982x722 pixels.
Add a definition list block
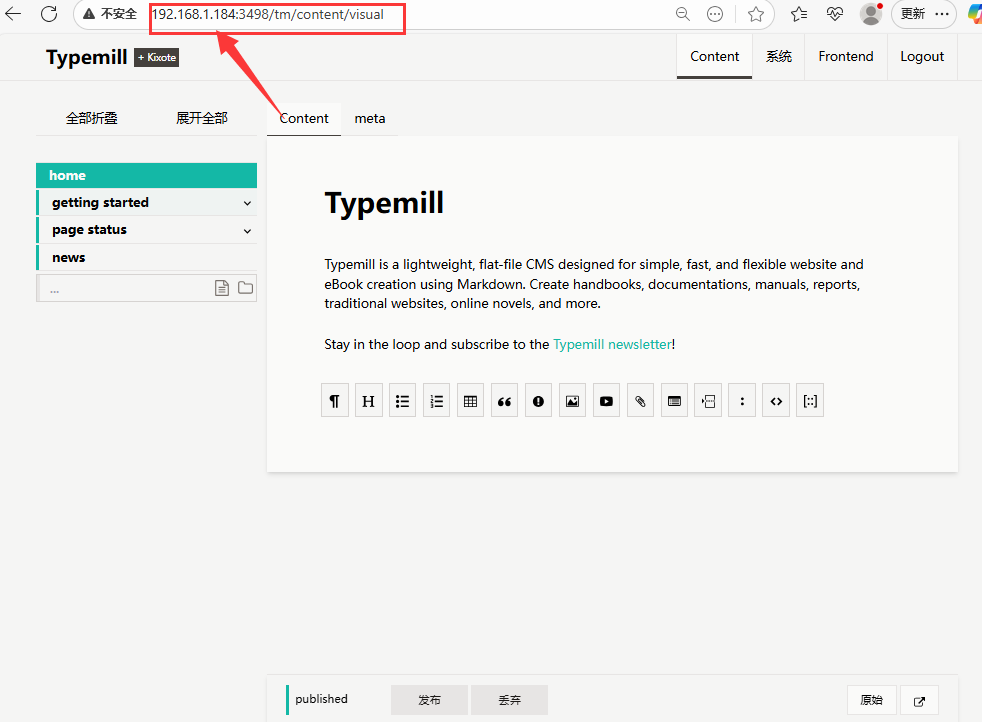click(742, 401)
